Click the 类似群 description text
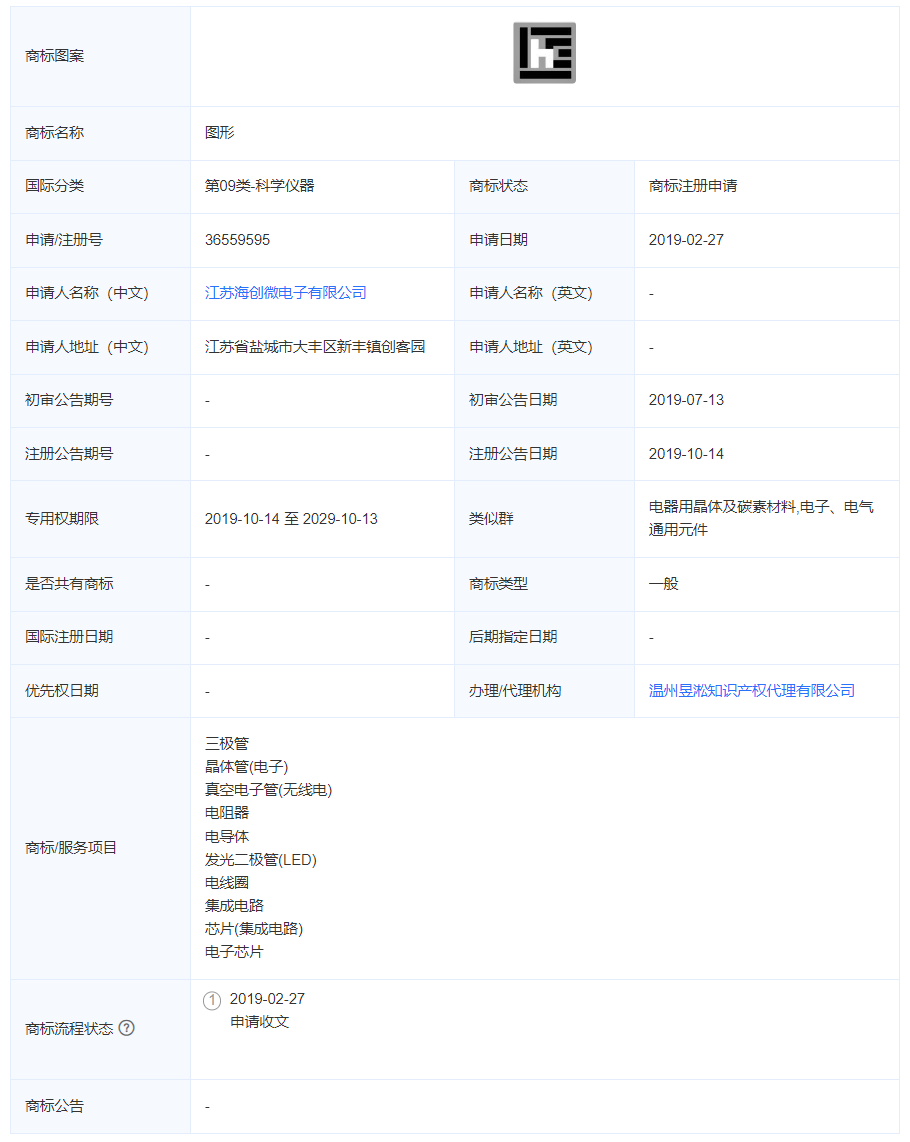 pos(760,518)
